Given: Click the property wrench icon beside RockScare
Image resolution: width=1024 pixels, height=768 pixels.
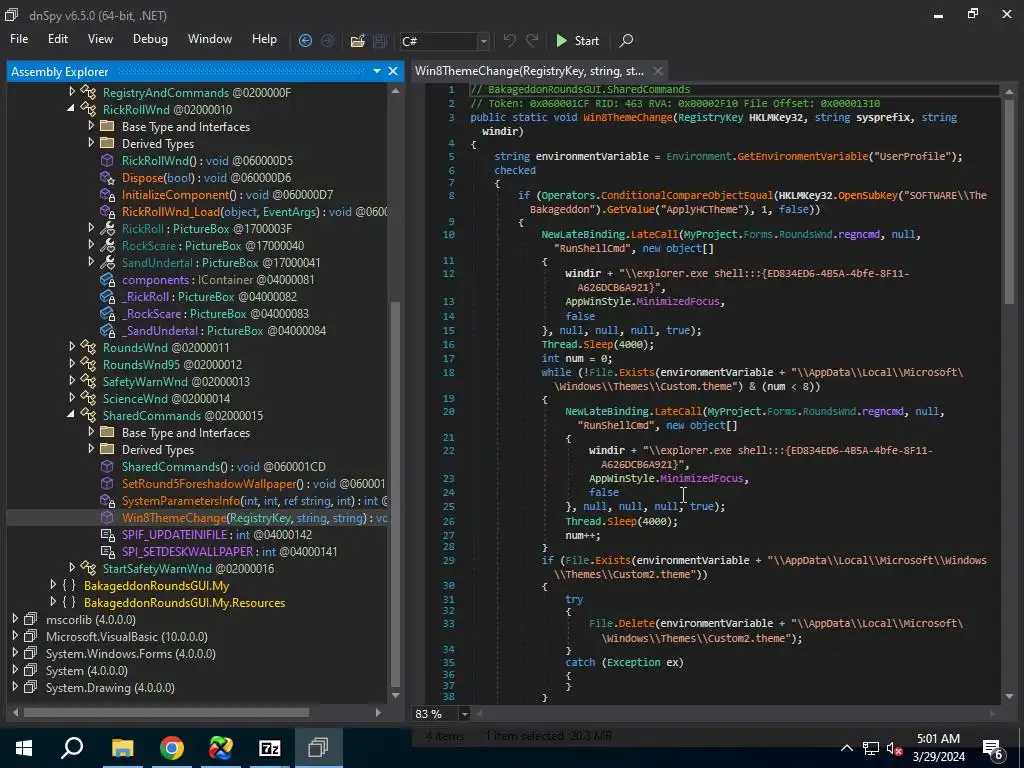Looking at the screenshot, I should click(107, 246).
